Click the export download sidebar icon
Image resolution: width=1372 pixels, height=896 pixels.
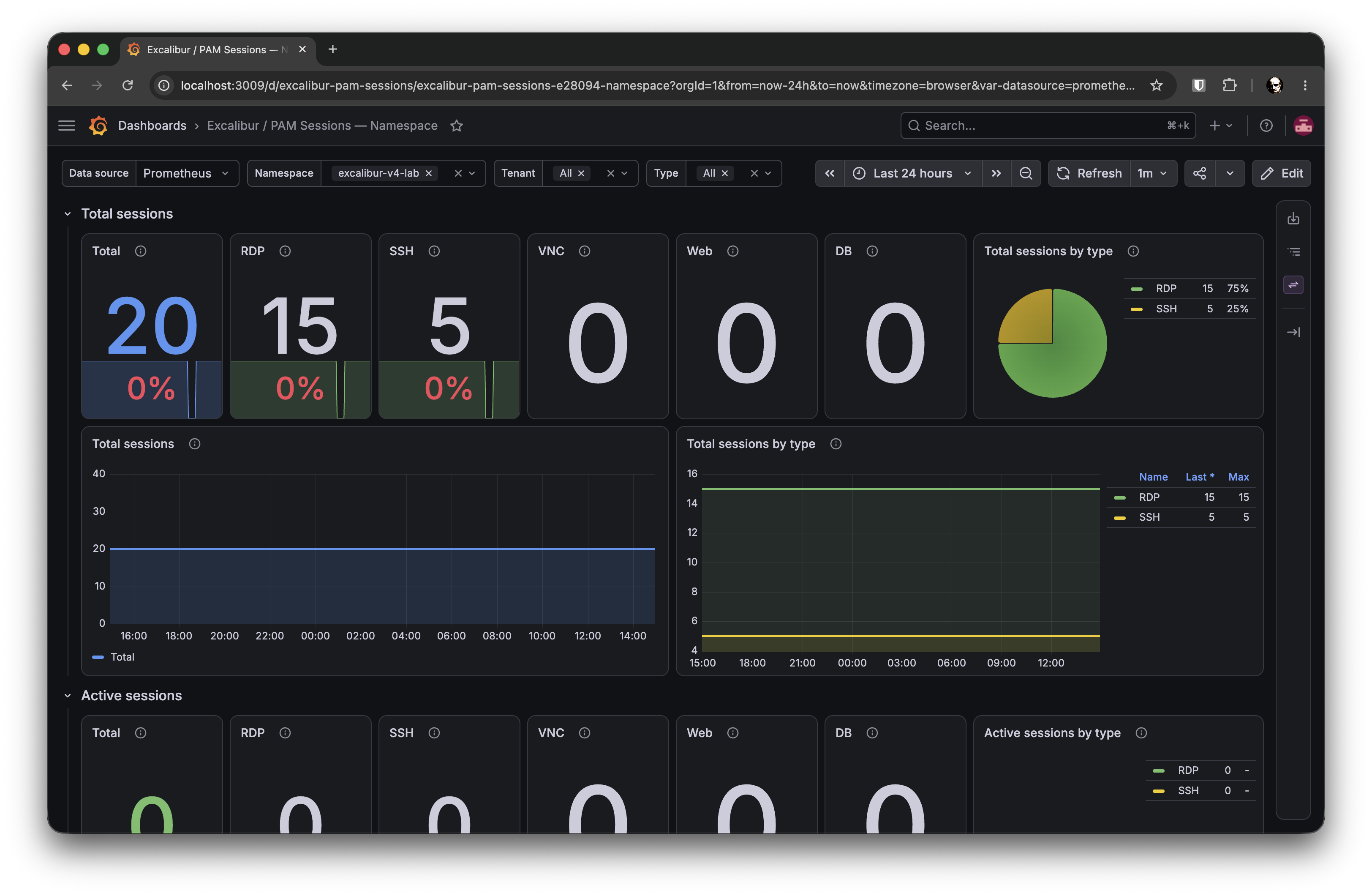[x=1293, y=219]
